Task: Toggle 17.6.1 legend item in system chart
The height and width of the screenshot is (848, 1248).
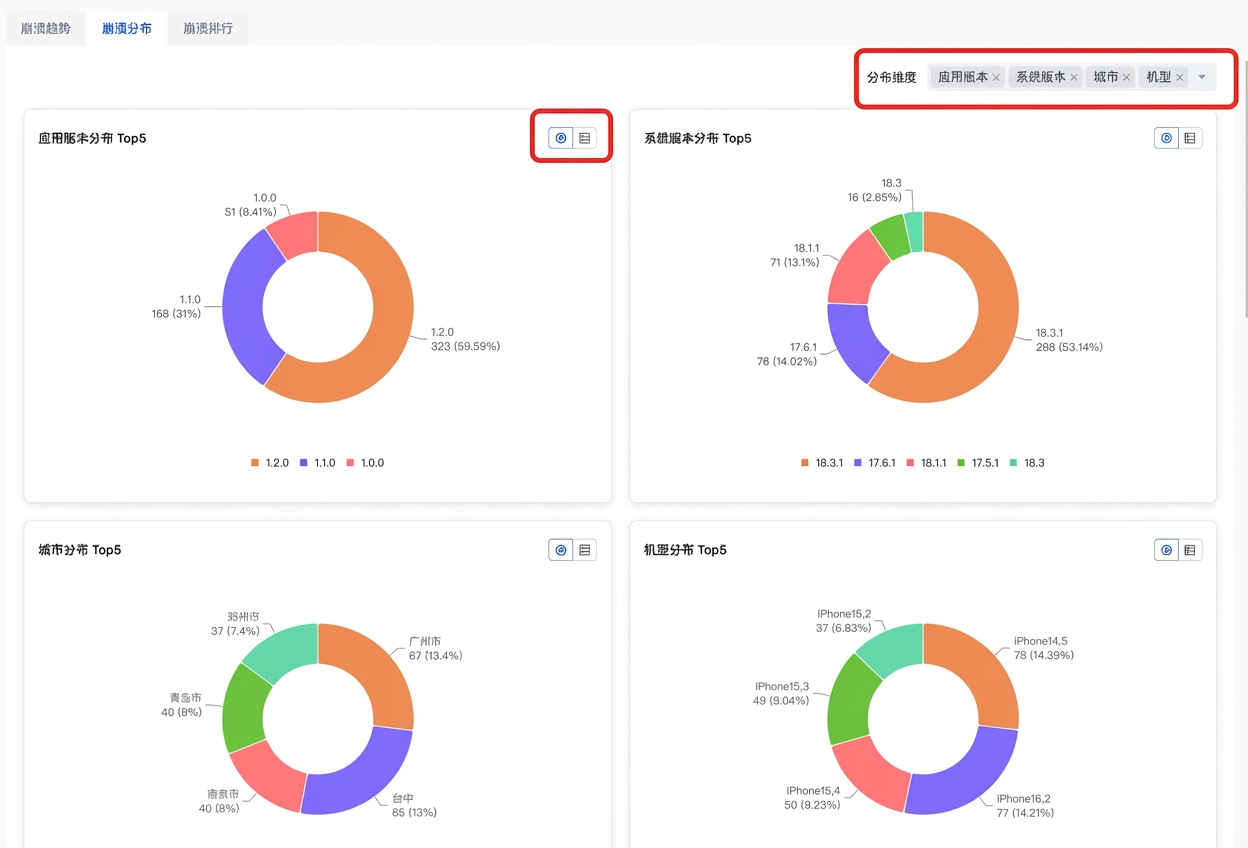Action: coord(875,463)
